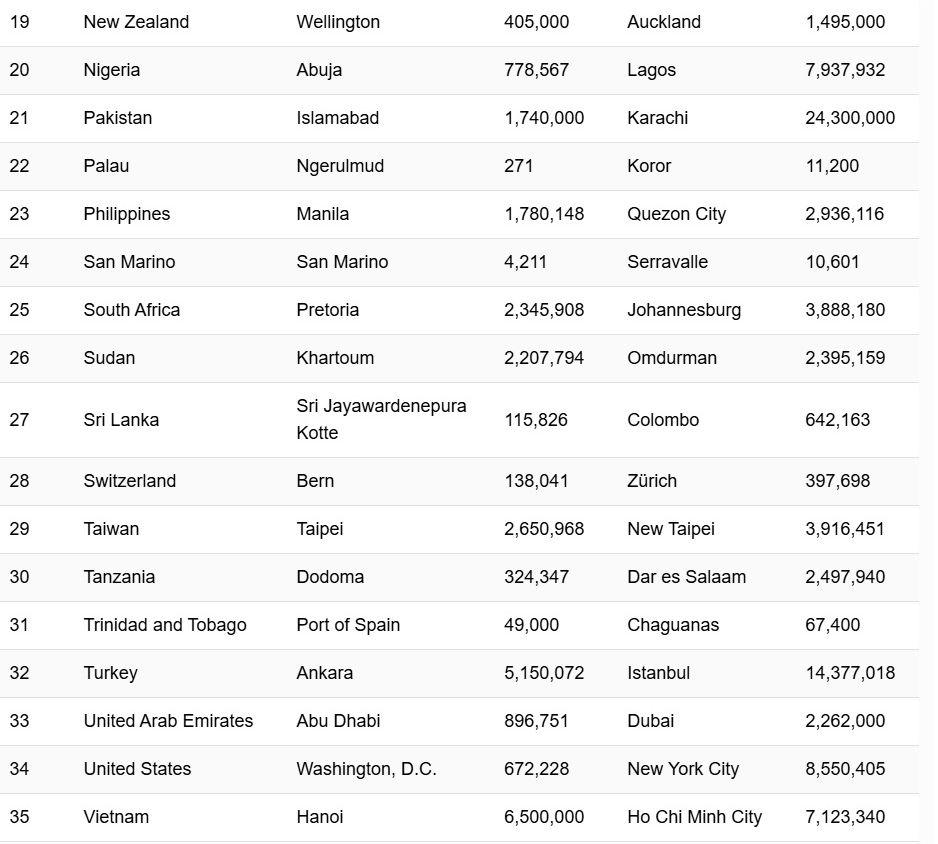This screenshot has width=938, height=844.
Task: Select Islamabad in the capital column
Action: 338,118
